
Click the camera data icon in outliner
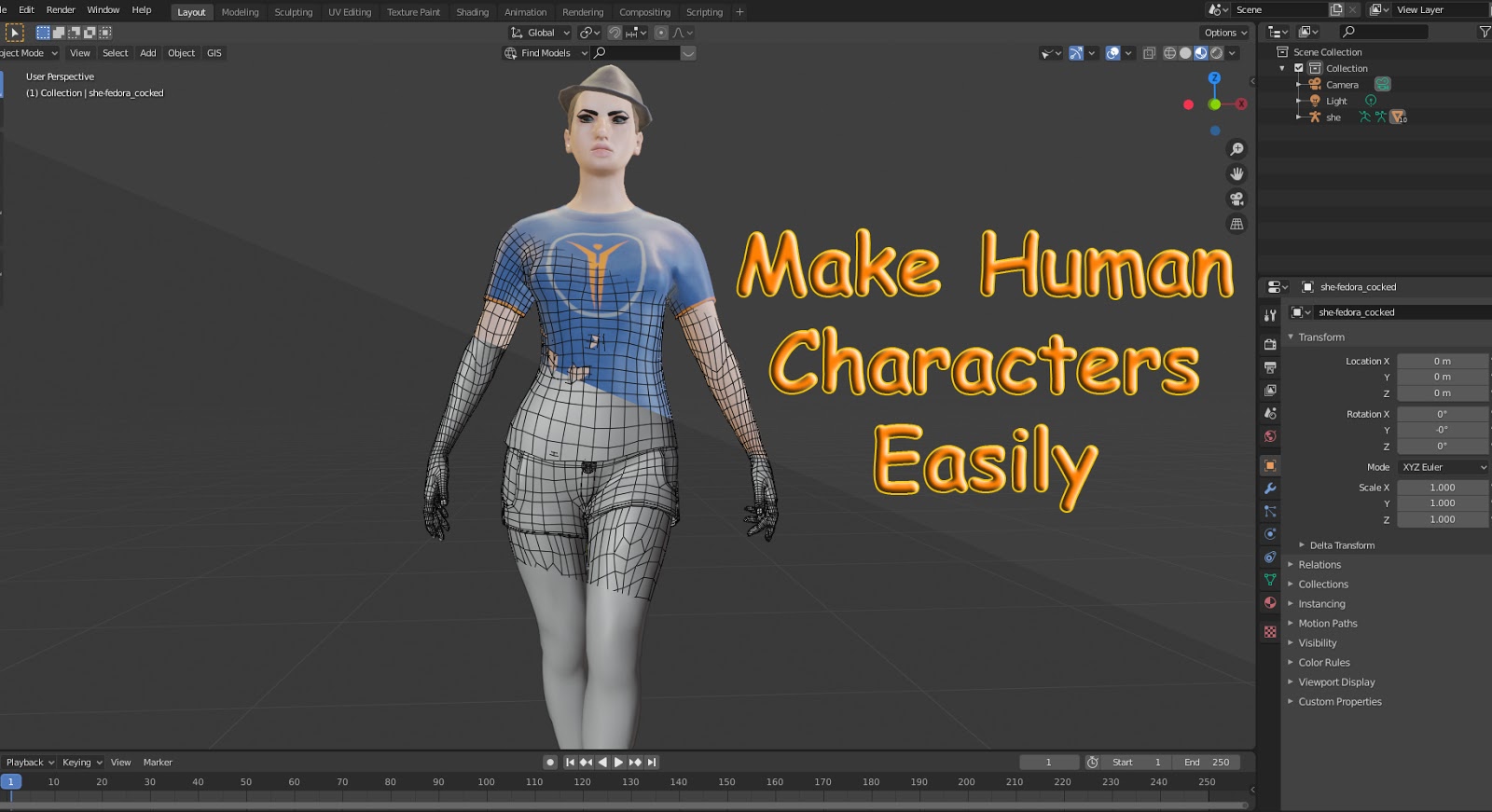pyautogui.click(x=1383, y=84)
